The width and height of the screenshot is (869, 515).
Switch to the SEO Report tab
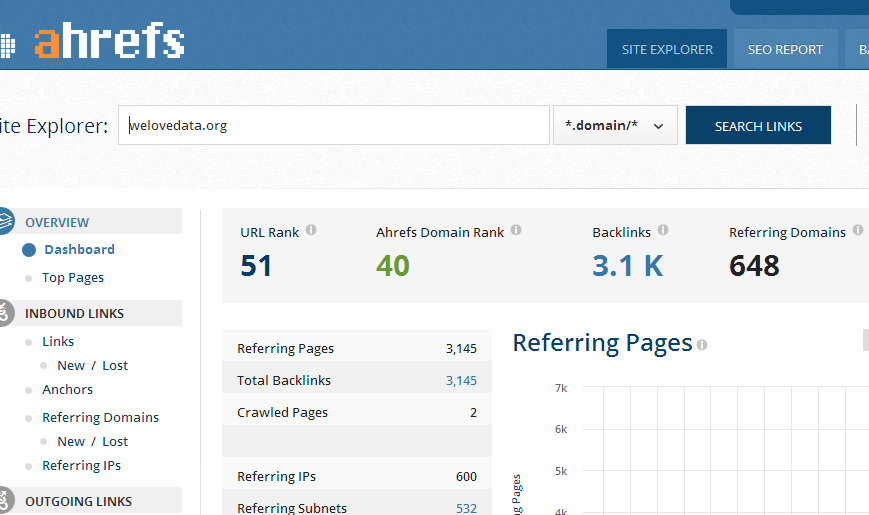(785, 49)
